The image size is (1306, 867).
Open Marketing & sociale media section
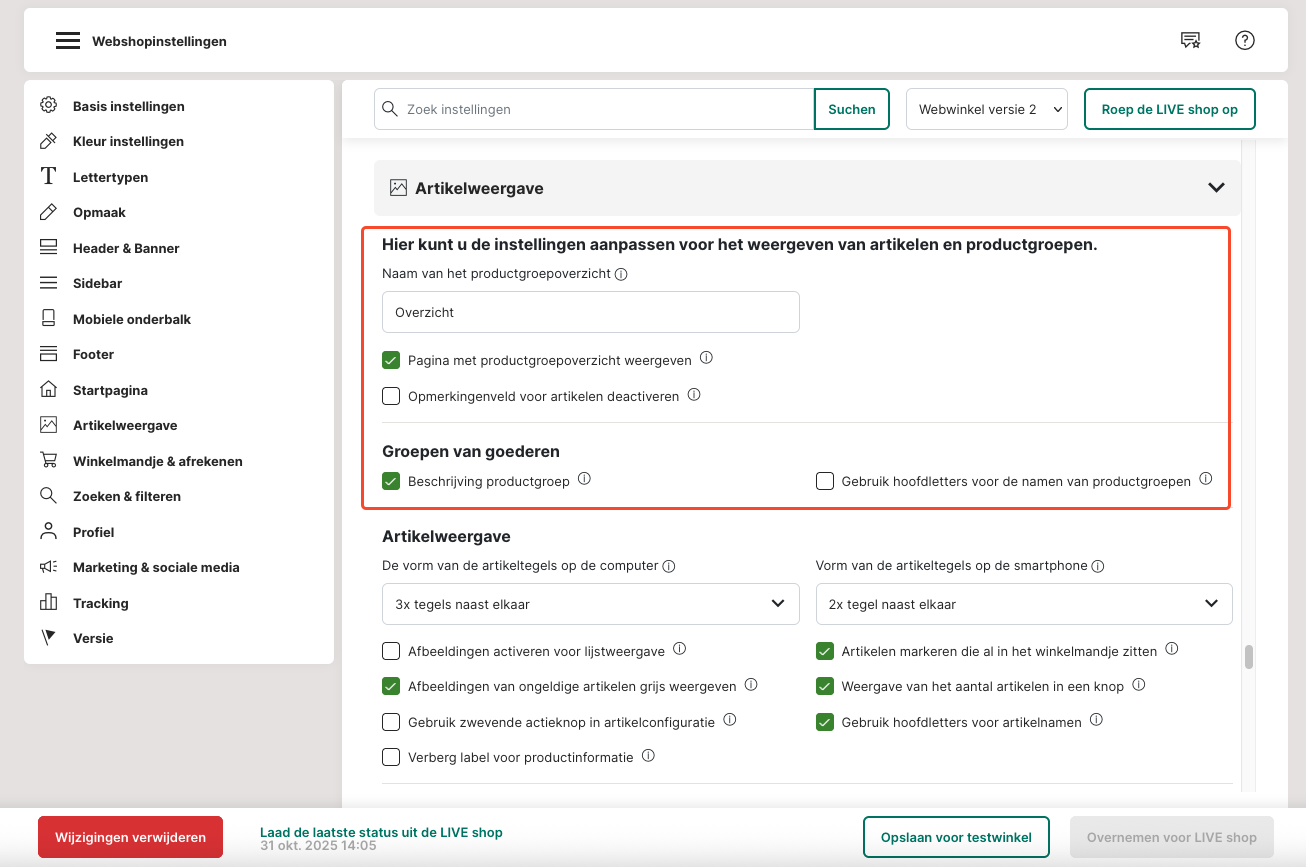coord(156,567)
